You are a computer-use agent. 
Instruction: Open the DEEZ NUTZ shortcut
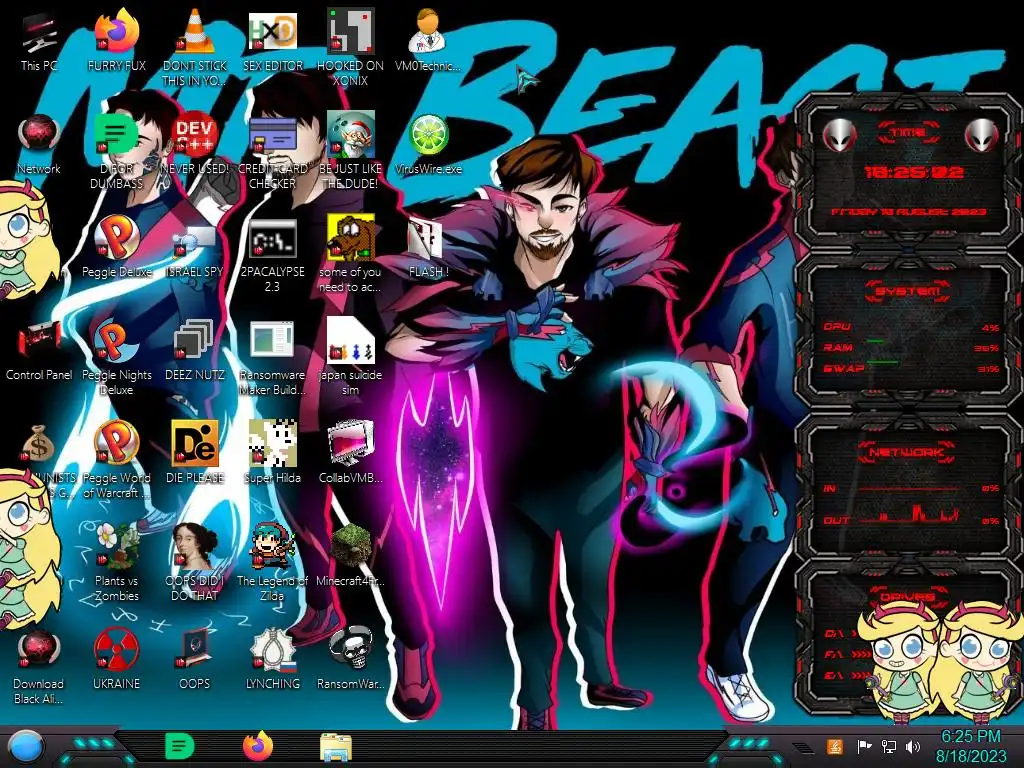tap(195, 351)
